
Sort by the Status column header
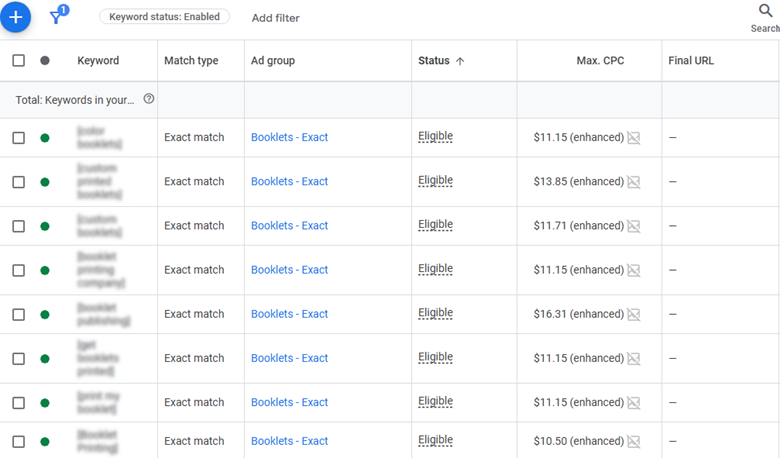pos(434,61)
